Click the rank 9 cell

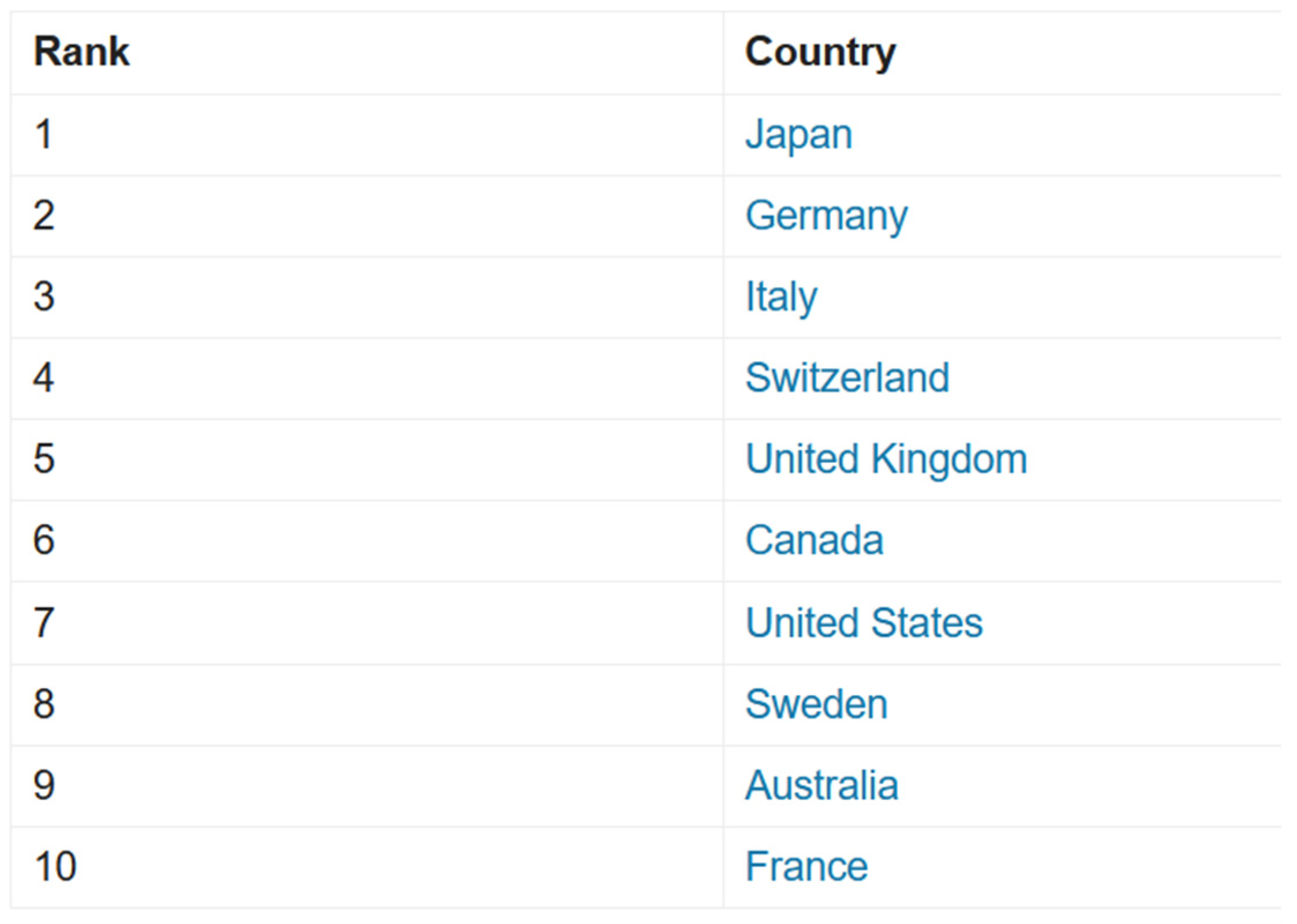point(44,785)
